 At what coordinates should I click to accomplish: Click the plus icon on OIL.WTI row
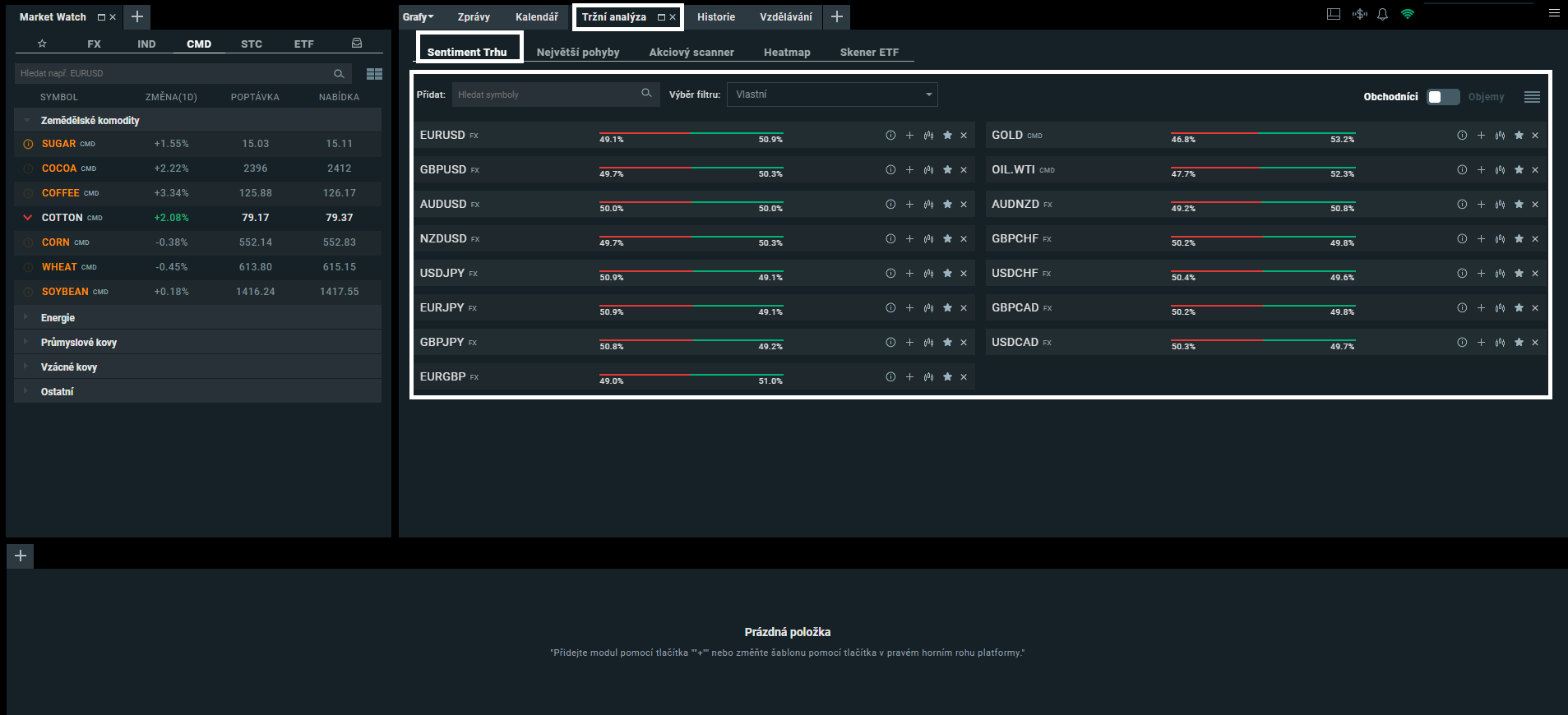(1481, 170)
